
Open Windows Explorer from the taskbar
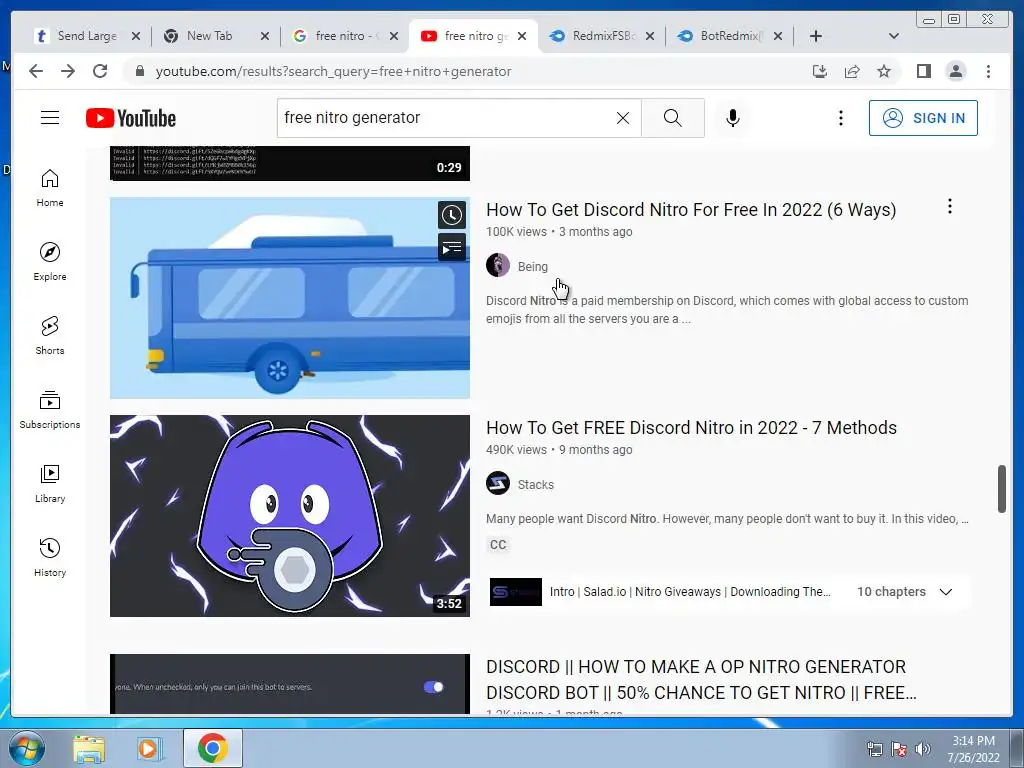[88, 749]
